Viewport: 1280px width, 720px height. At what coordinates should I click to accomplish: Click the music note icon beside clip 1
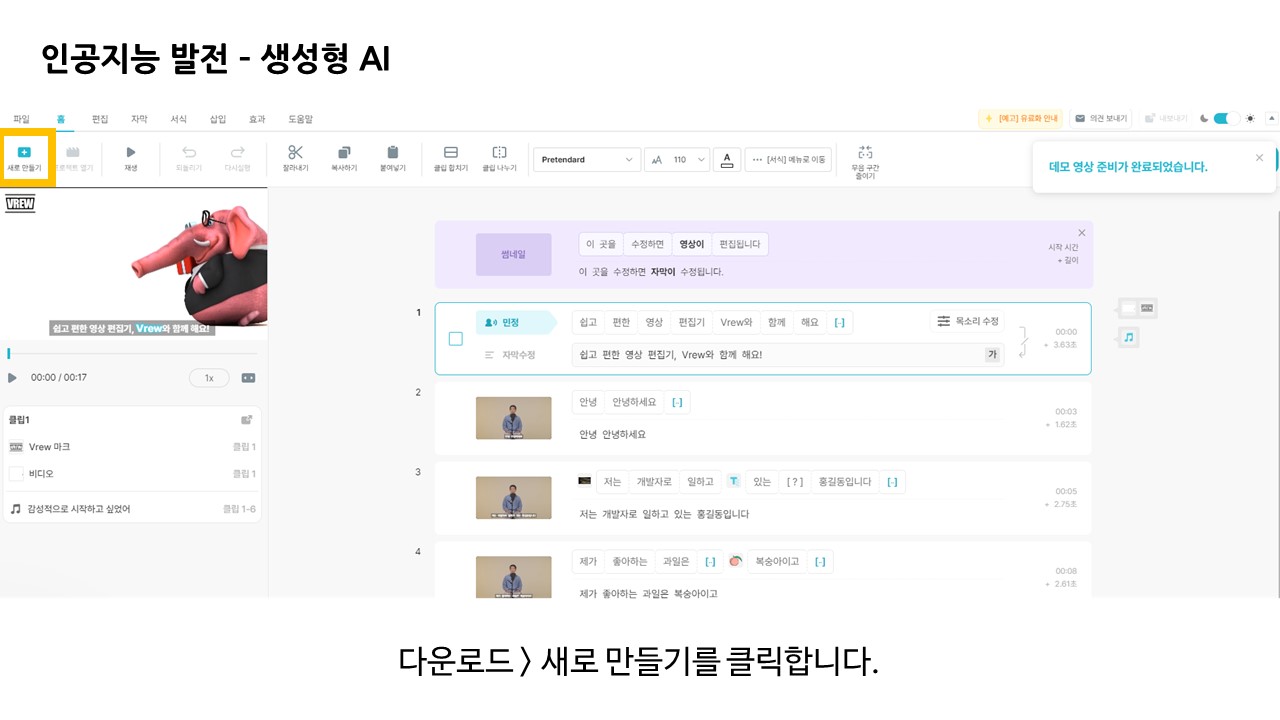(x=1129, y=338)
